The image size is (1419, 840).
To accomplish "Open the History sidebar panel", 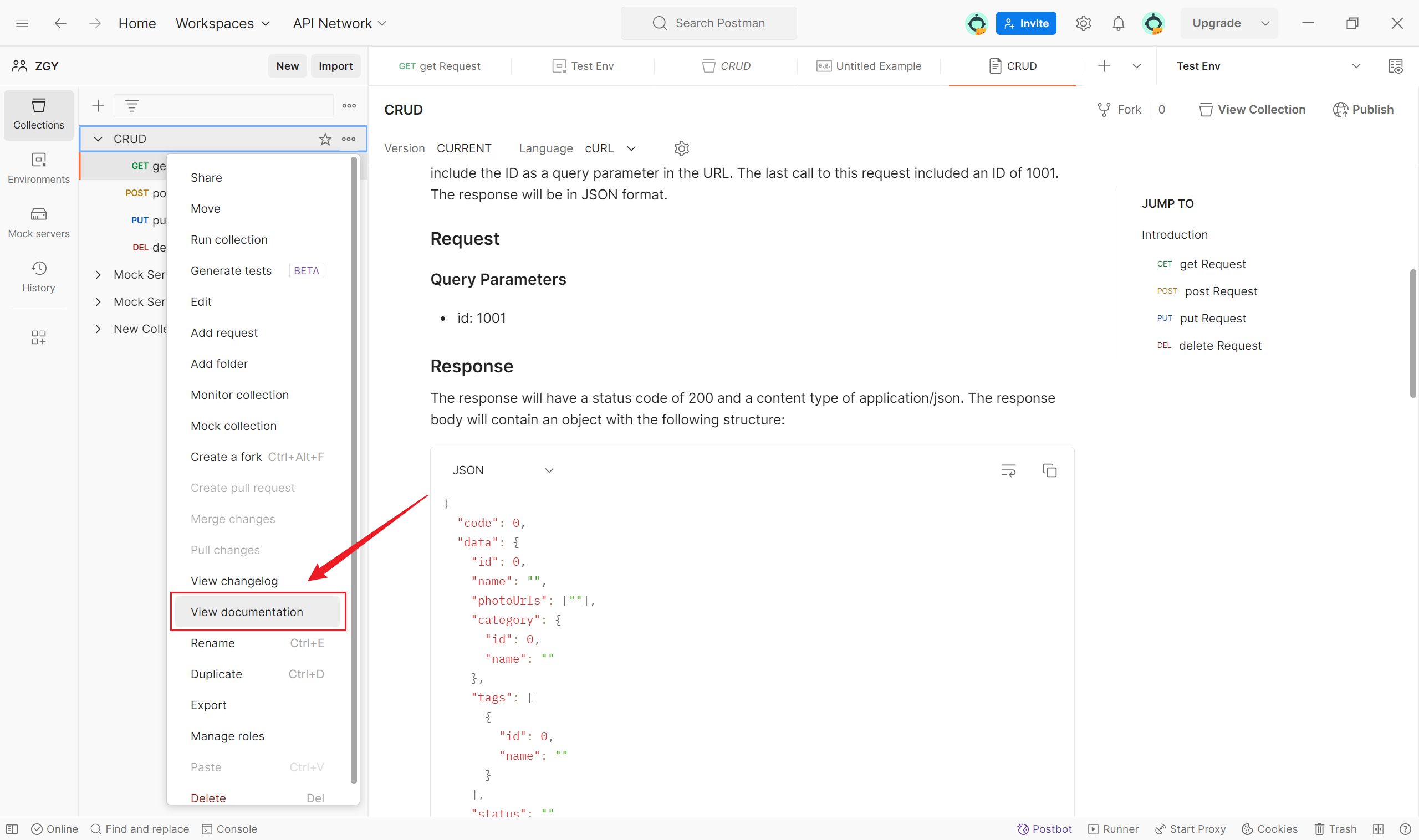I will click(x=38, y=277).
